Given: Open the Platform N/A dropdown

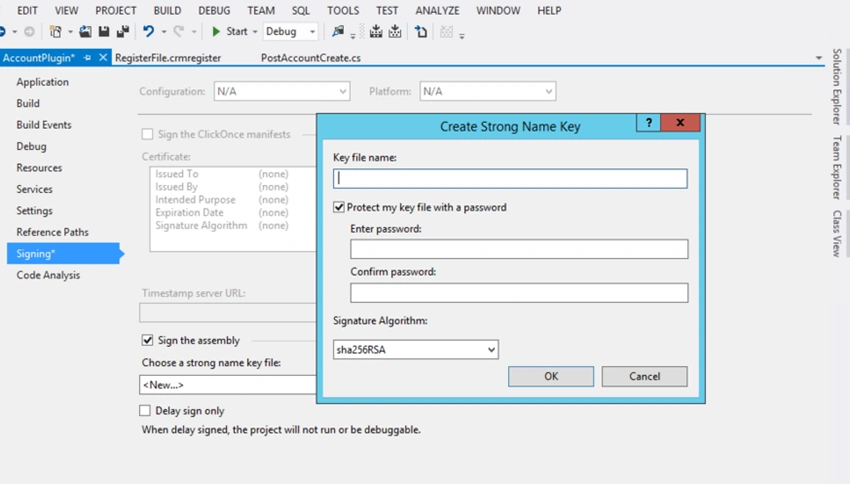Looking at the screenshot, I should coord(487,91).
